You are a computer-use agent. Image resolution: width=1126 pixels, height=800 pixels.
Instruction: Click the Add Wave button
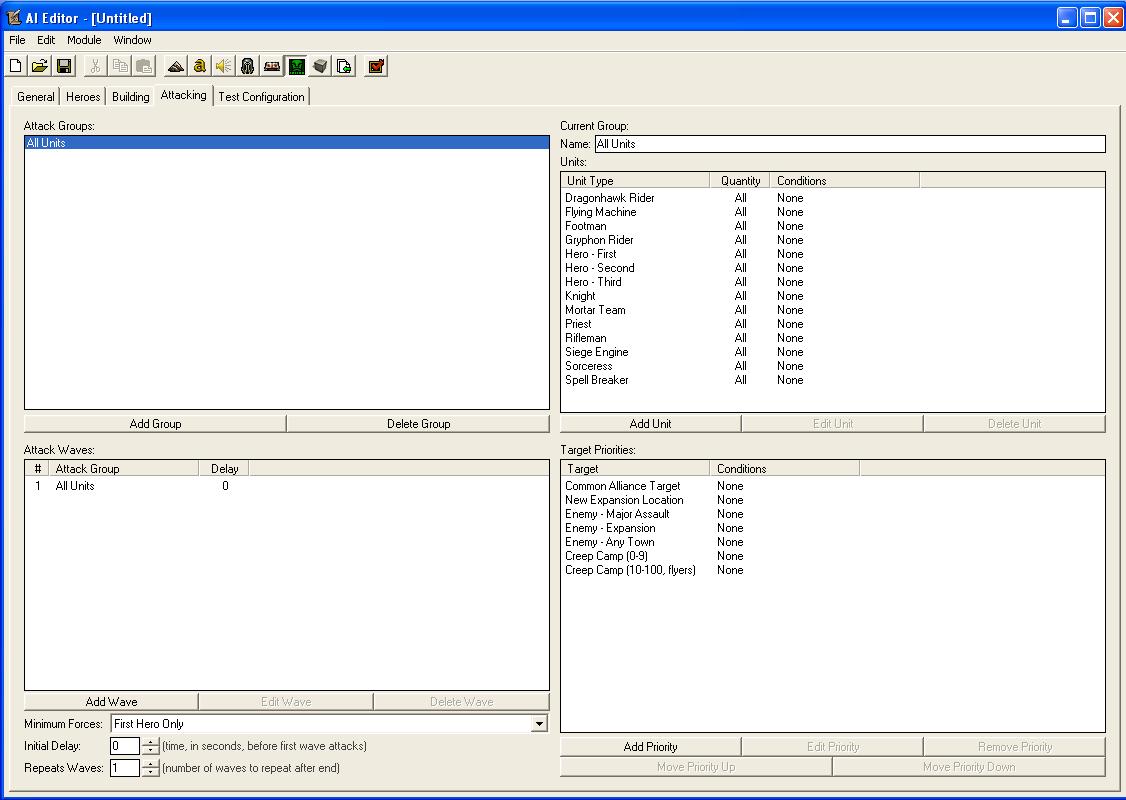(111, 702)
